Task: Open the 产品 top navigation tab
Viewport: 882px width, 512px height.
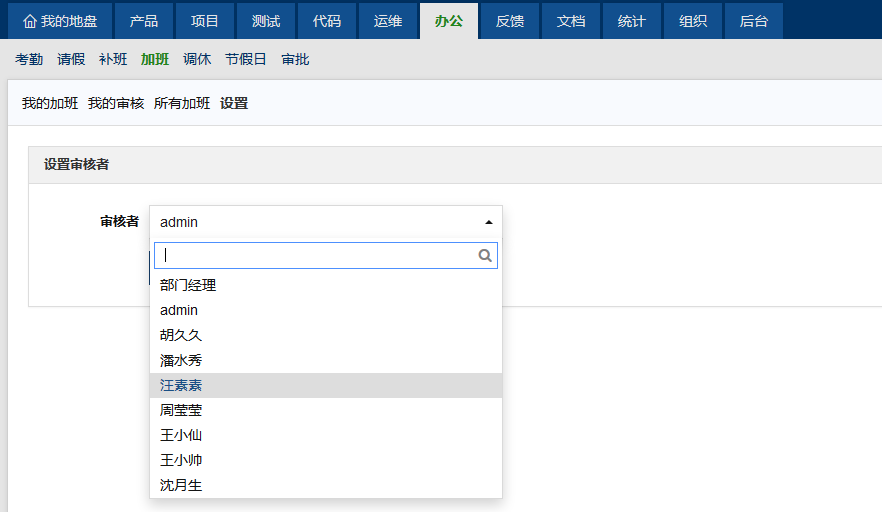Action: point(144,21)
